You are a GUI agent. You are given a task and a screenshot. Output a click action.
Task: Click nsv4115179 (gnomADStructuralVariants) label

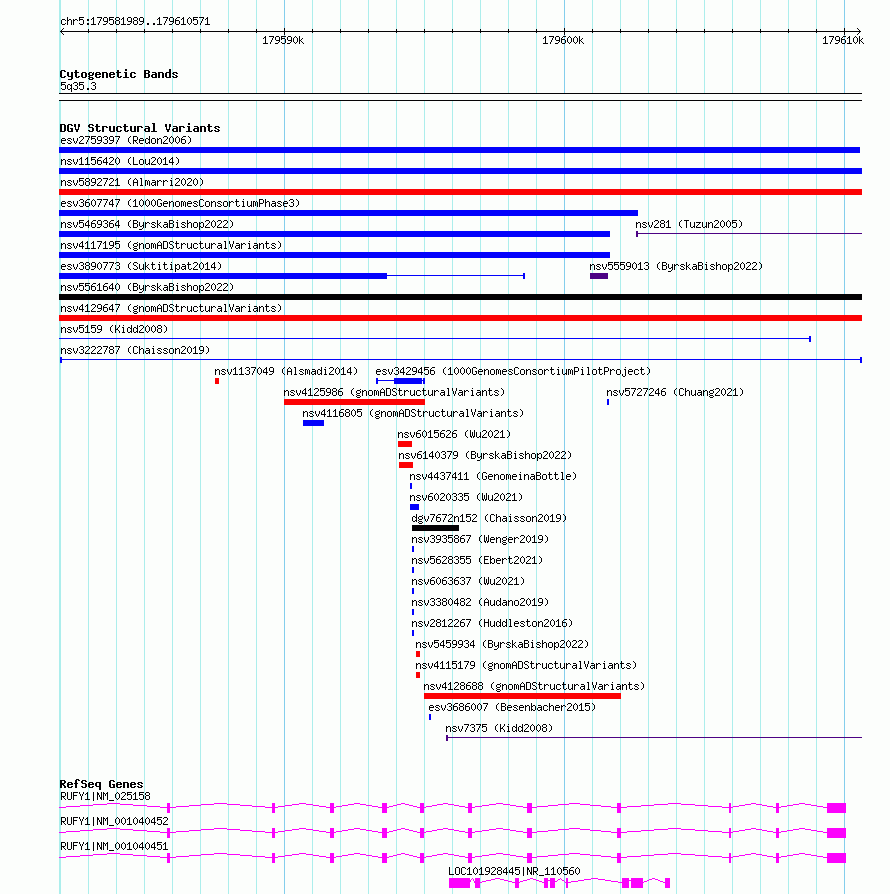coord(526,666)
